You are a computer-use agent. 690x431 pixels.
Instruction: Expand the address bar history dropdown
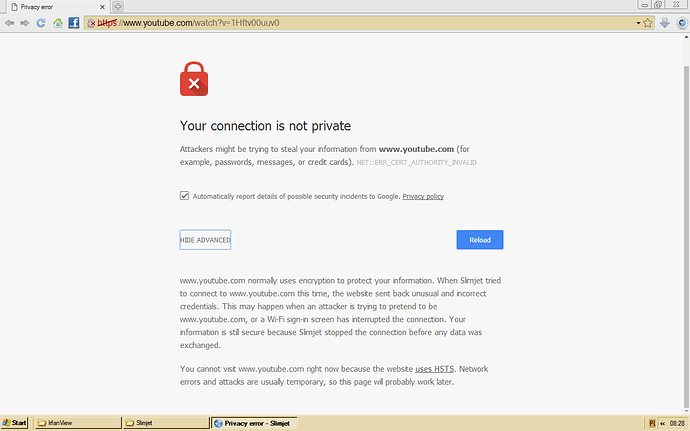(638, 23)
